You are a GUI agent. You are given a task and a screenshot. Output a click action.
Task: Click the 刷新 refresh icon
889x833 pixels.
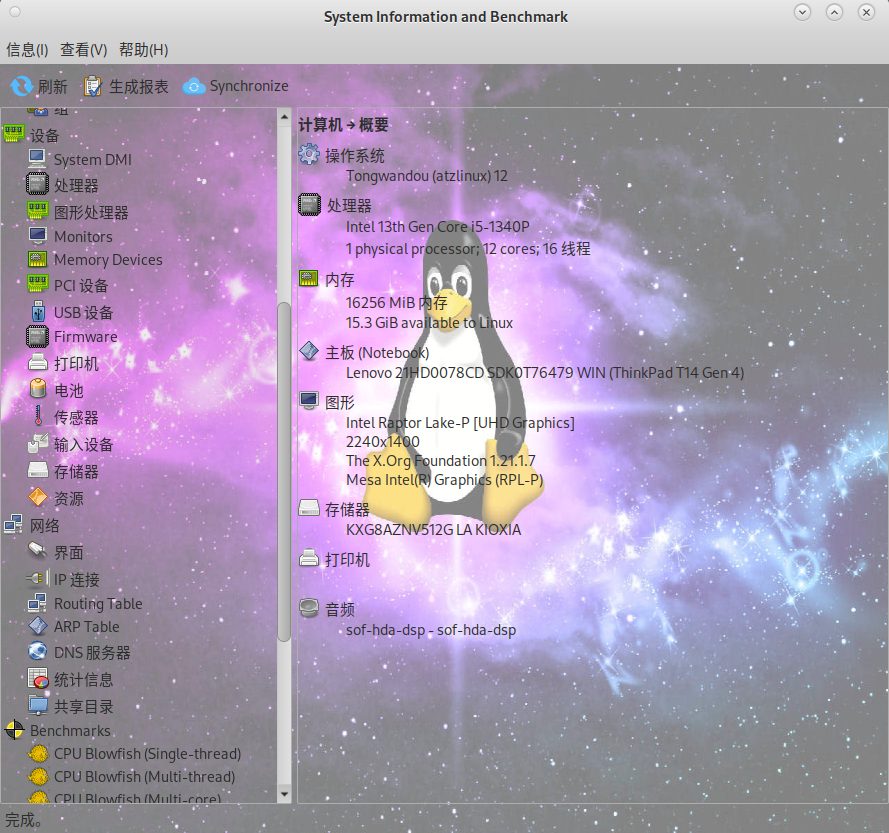[22, 86]
